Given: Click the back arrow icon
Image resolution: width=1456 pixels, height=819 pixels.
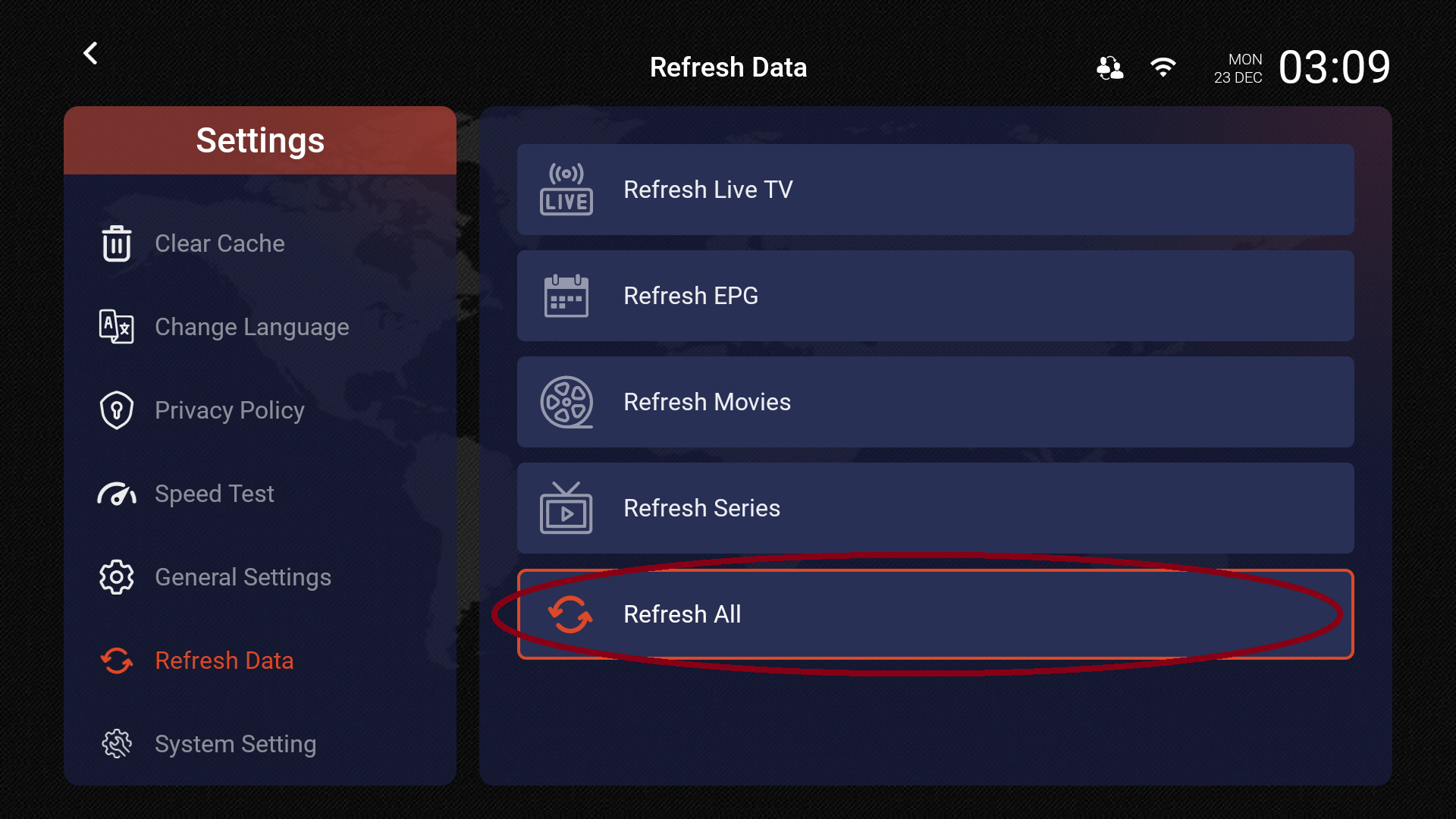Looking at the screenshot, I should (x=90, y=53).
